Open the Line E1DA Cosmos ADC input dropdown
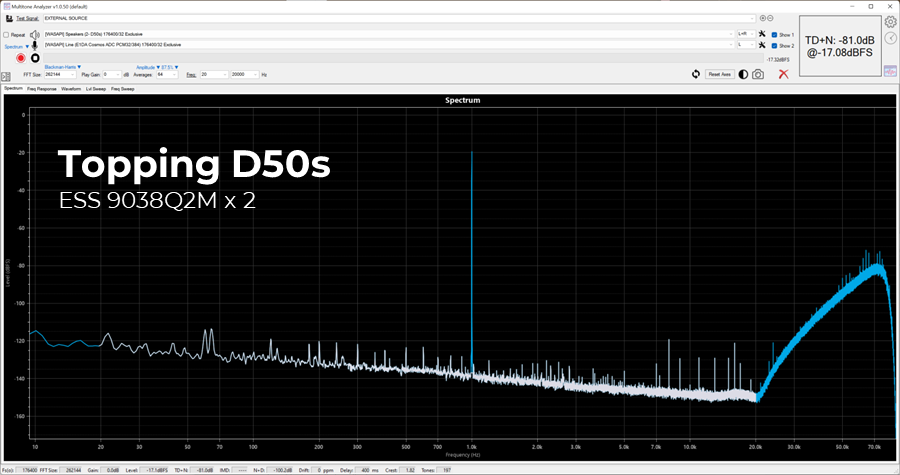Viewport: 900px width, 475px height. pos(389,45)
